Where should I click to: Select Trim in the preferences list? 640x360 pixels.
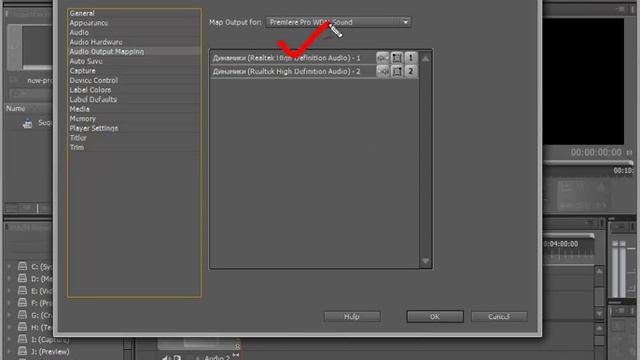tap(77, 147)
